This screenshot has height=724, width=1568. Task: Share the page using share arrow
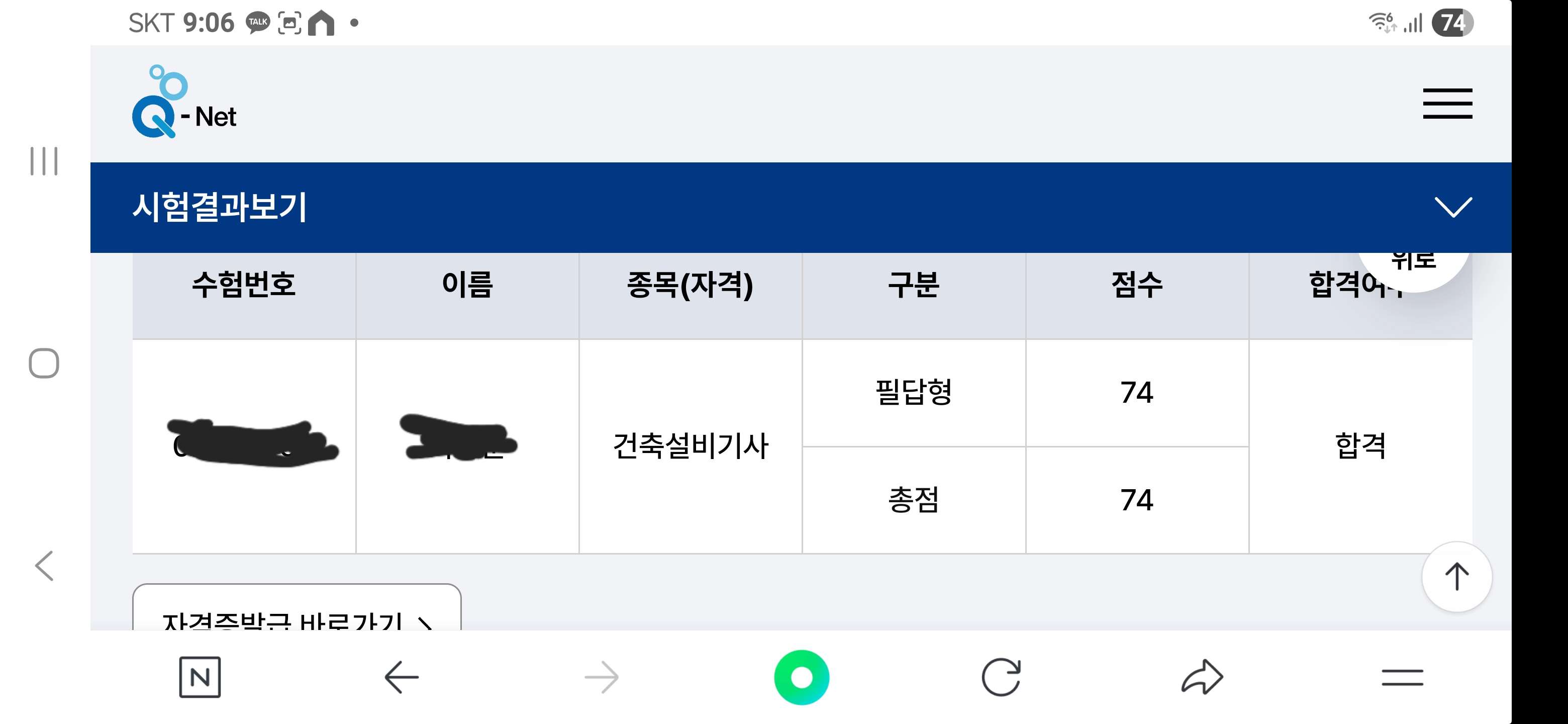coord(1202,677)
